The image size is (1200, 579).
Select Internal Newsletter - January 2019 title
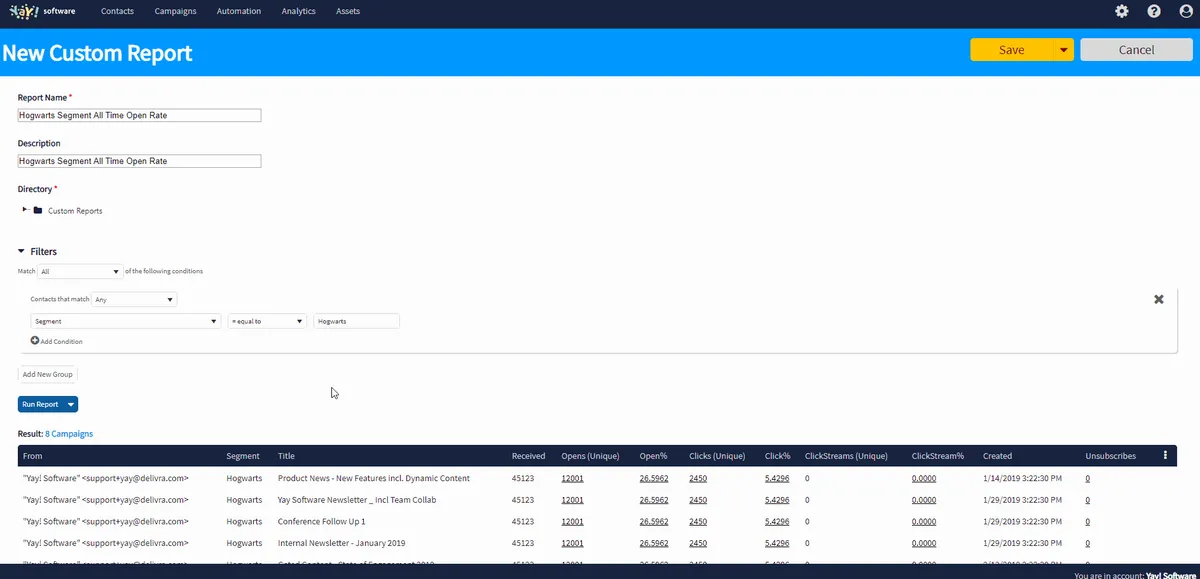click(341, 543)
